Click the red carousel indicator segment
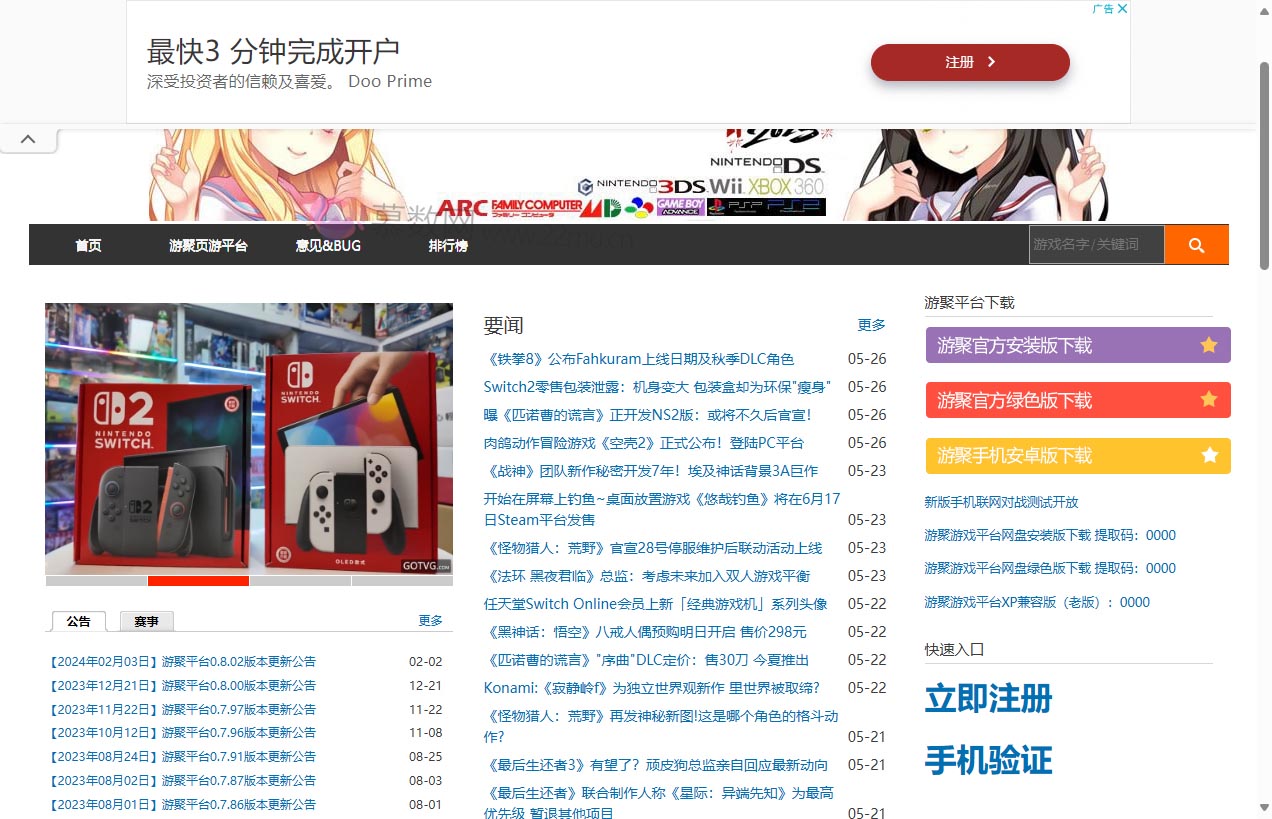This screenshot has width=1272, height=819. [x=198, y=581]
